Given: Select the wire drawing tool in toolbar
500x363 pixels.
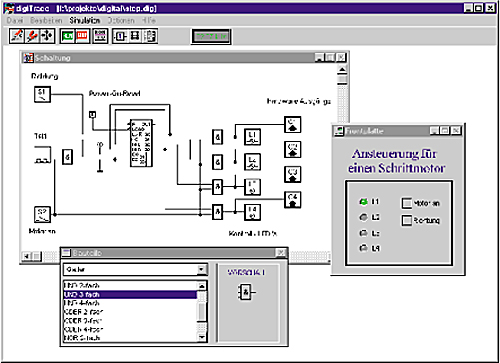Looking at the screenshot, I should click(17, 36).
